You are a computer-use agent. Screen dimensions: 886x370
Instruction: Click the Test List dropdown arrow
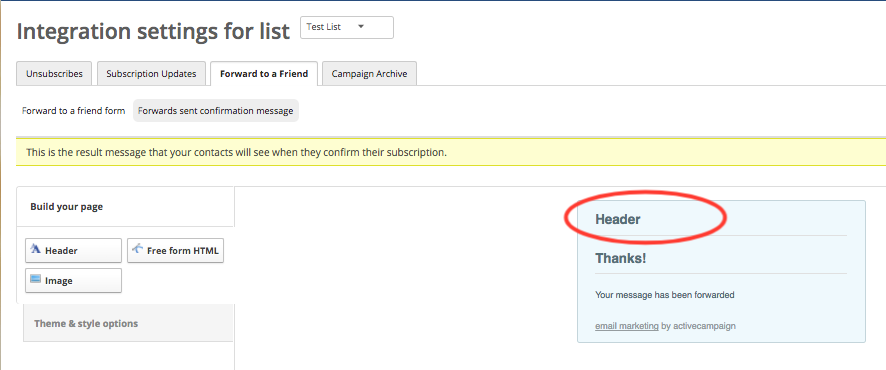(x=361, y=27)
